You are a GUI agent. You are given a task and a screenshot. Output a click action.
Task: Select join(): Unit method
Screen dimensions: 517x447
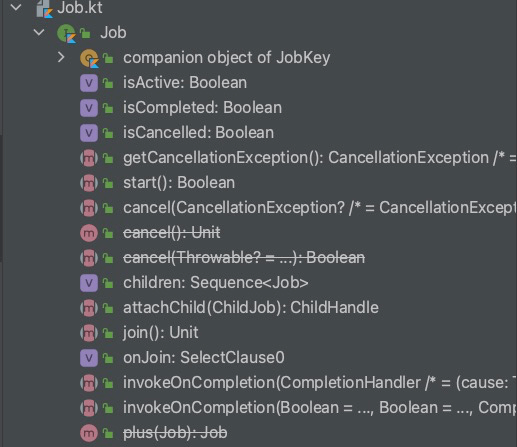tap(161, 333)
